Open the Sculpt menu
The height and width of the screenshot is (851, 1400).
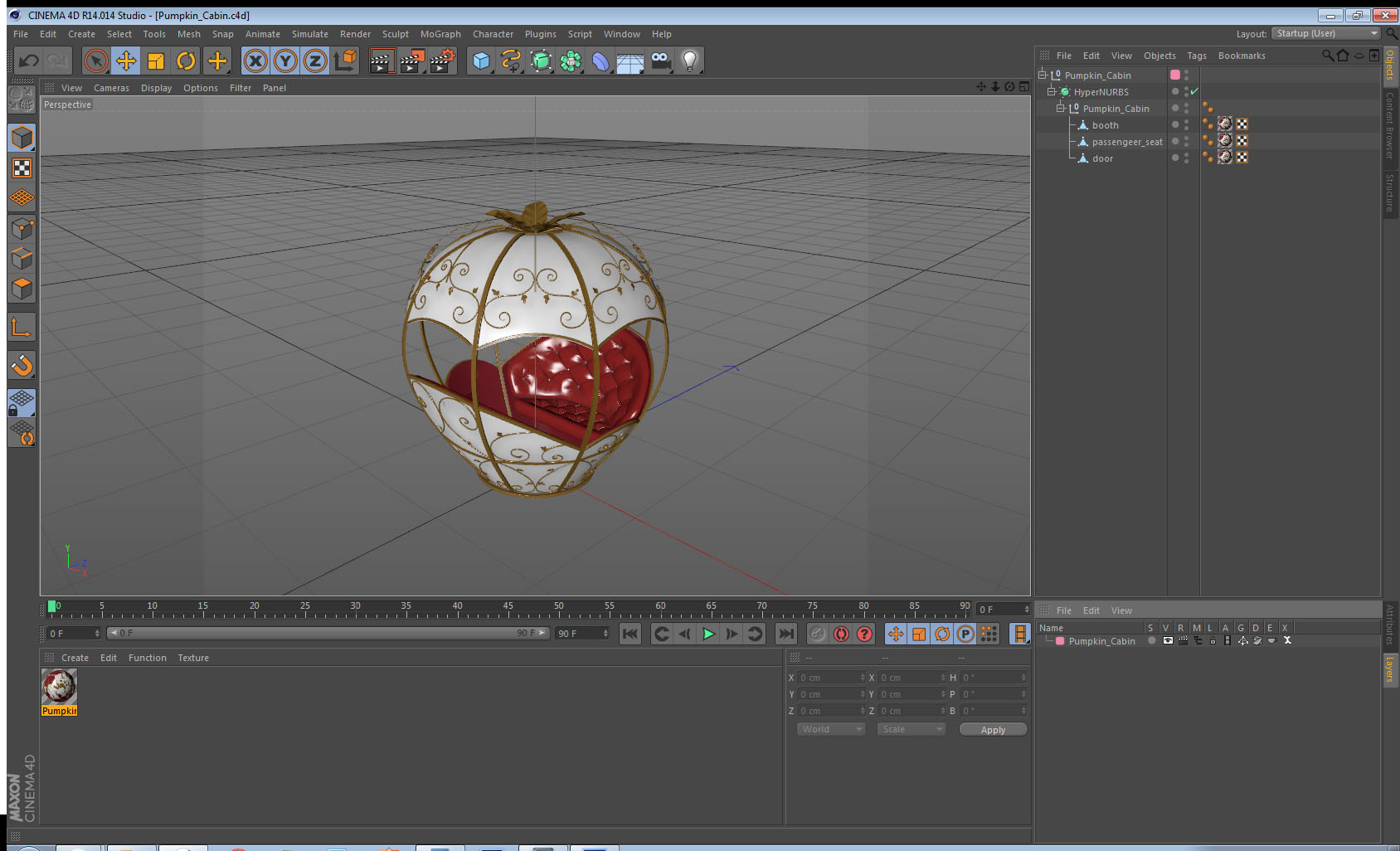396,34
